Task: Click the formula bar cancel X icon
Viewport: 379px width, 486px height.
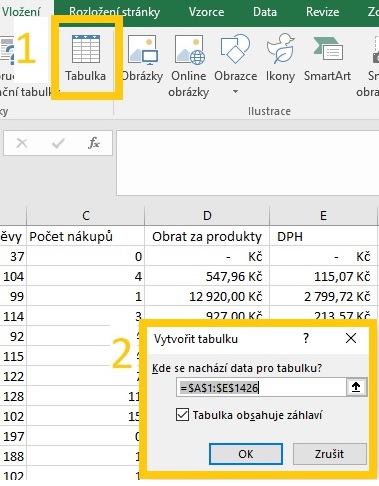Action: pyautogui.click(x=22, y=143)
